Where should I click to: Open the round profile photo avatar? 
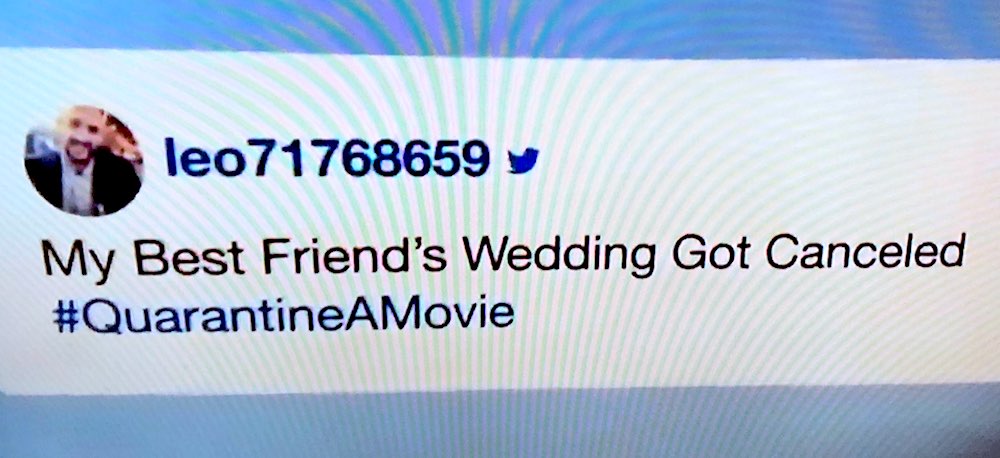(84, 161)
